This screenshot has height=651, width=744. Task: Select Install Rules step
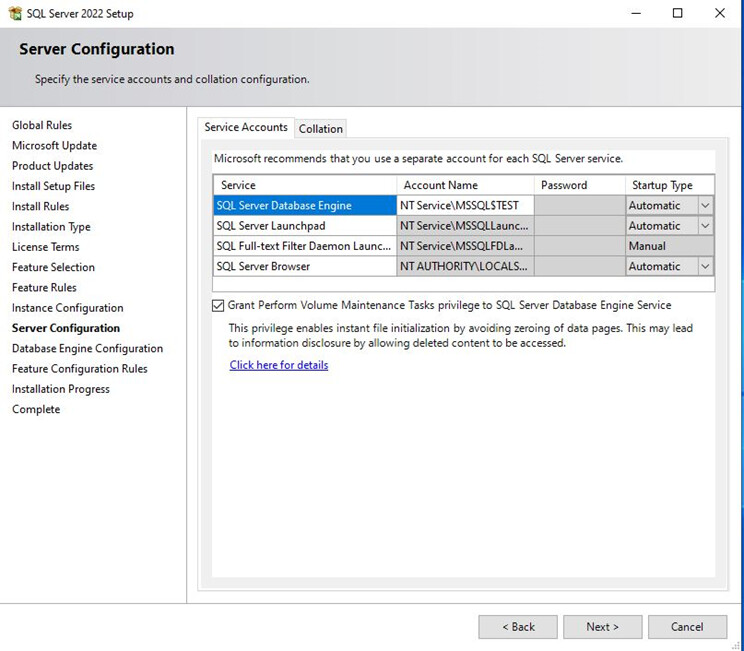[40, 206]
